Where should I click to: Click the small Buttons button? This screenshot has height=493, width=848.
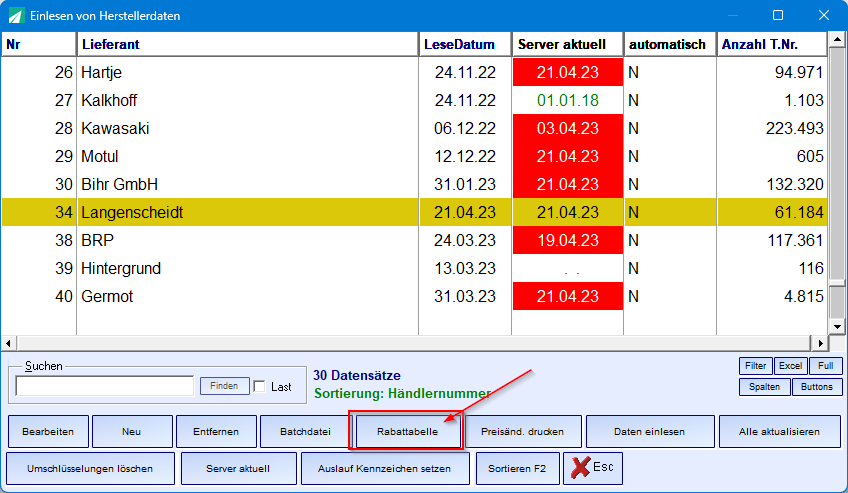[x=817, y=387]
